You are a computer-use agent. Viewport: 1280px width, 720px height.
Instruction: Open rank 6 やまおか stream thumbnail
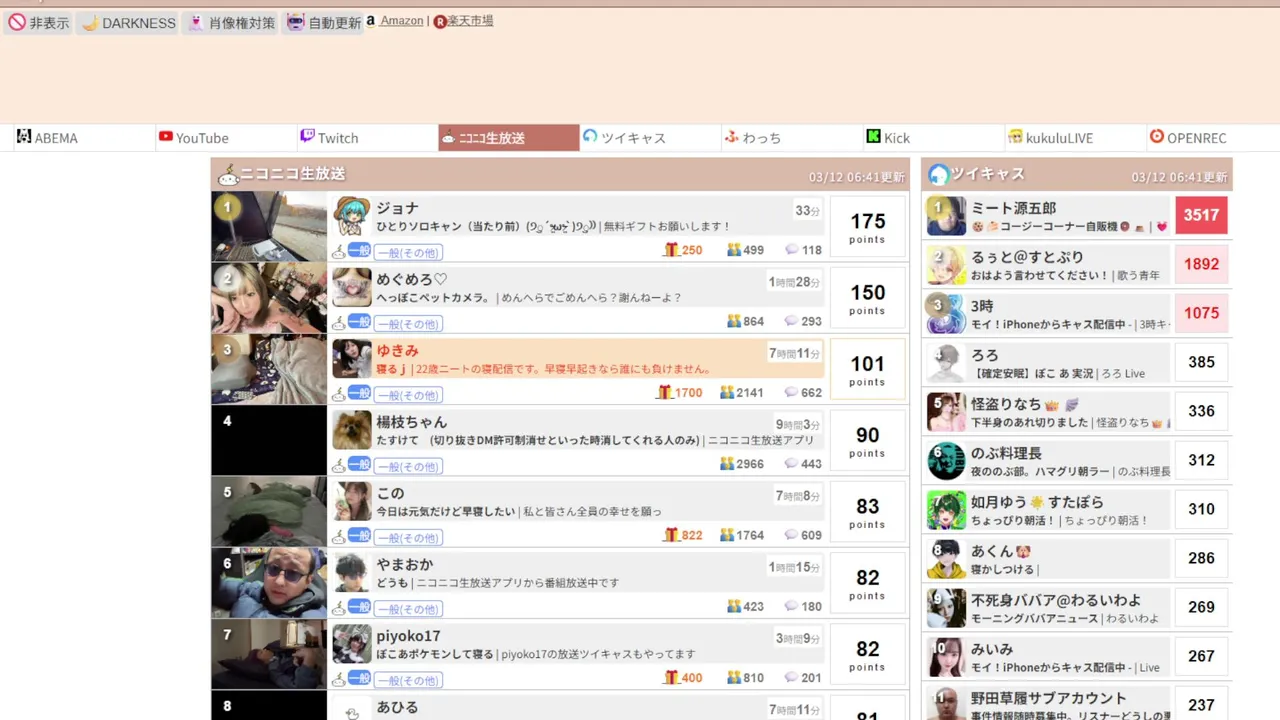(269, 583)
